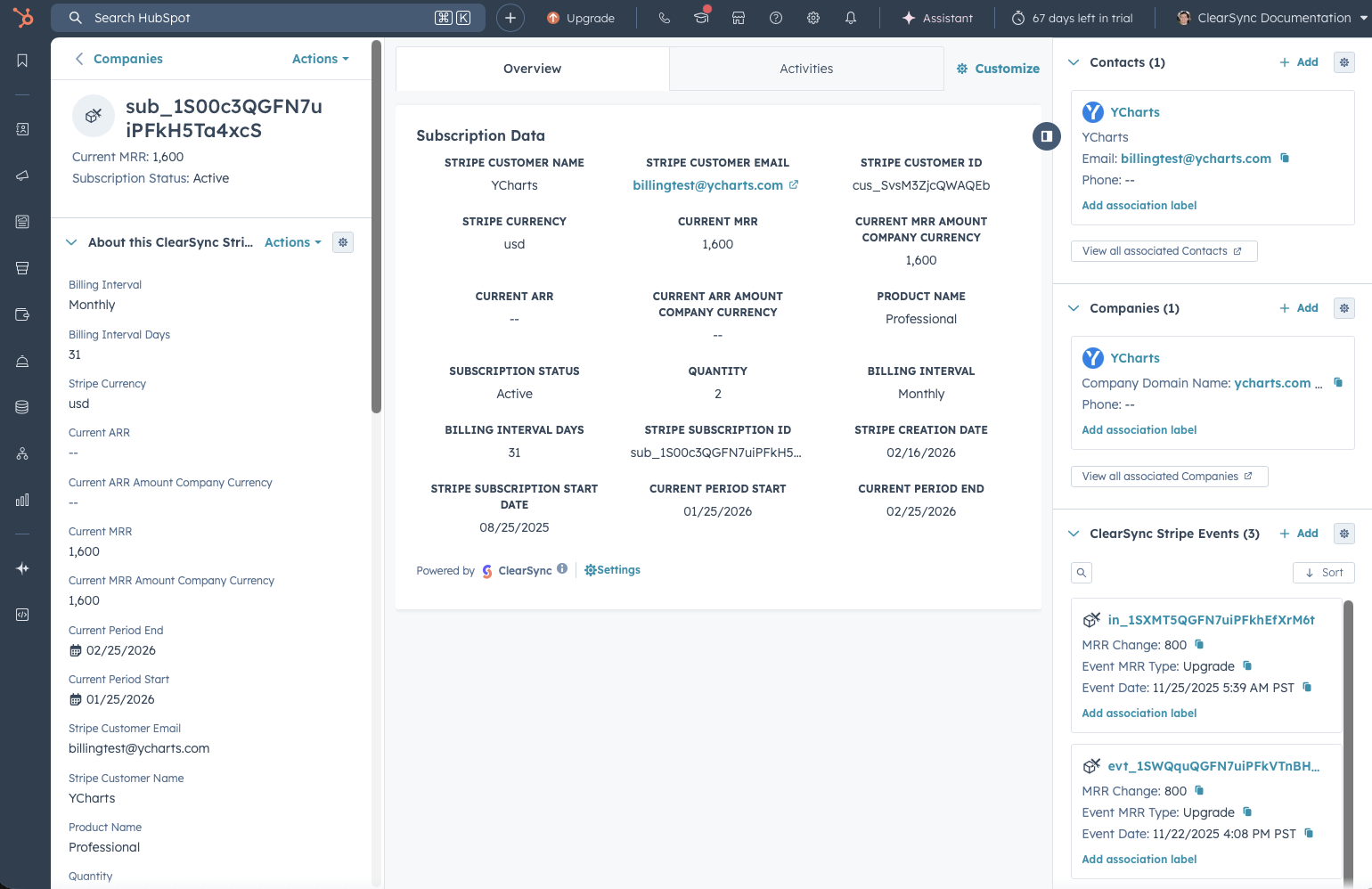Viewport: 1372px width, 889px height.
Task: Open the calling phone icon
Action: pos(664,18)
